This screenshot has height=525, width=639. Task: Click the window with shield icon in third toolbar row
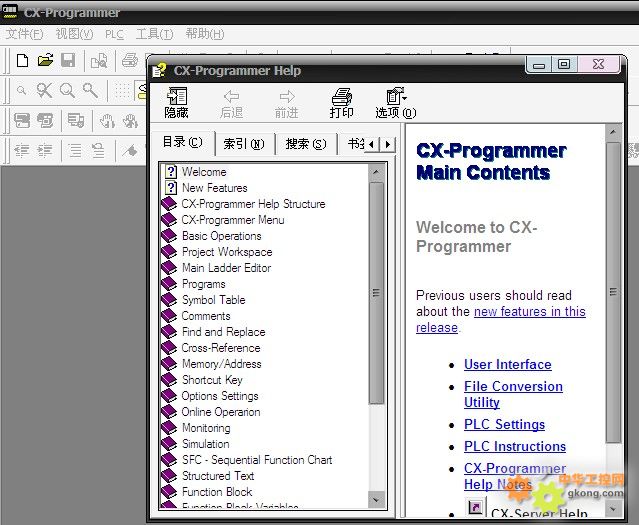[x=76, y=121]
